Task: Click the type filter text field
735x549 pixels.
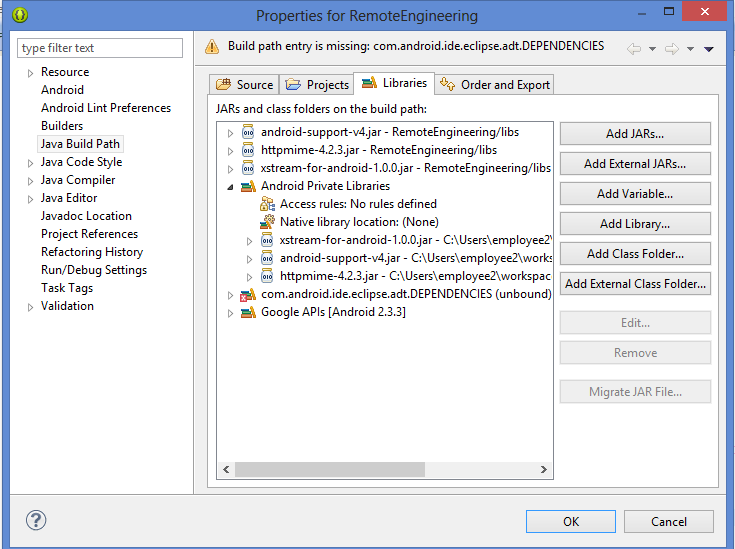Action: 100,48
